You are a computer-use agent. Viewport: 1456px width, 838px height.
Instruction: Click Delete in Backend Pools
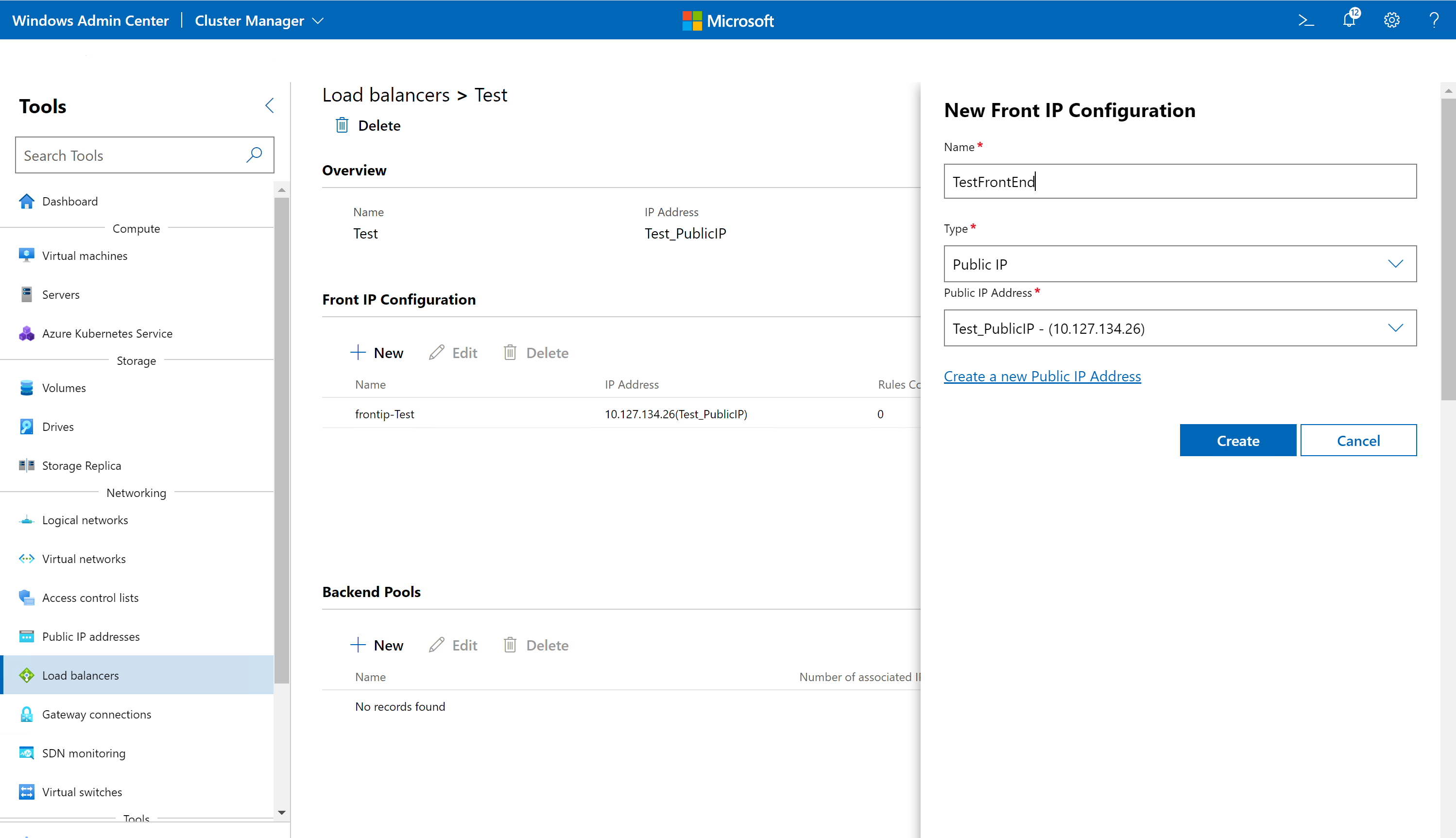coord(536,645)
